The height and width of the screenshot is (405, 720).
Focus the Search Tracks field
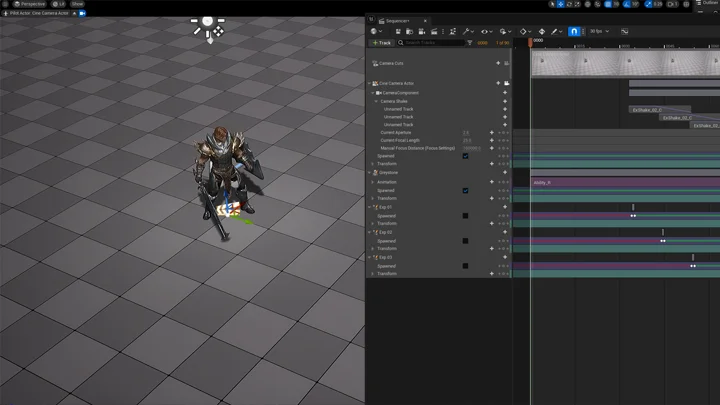431,43
